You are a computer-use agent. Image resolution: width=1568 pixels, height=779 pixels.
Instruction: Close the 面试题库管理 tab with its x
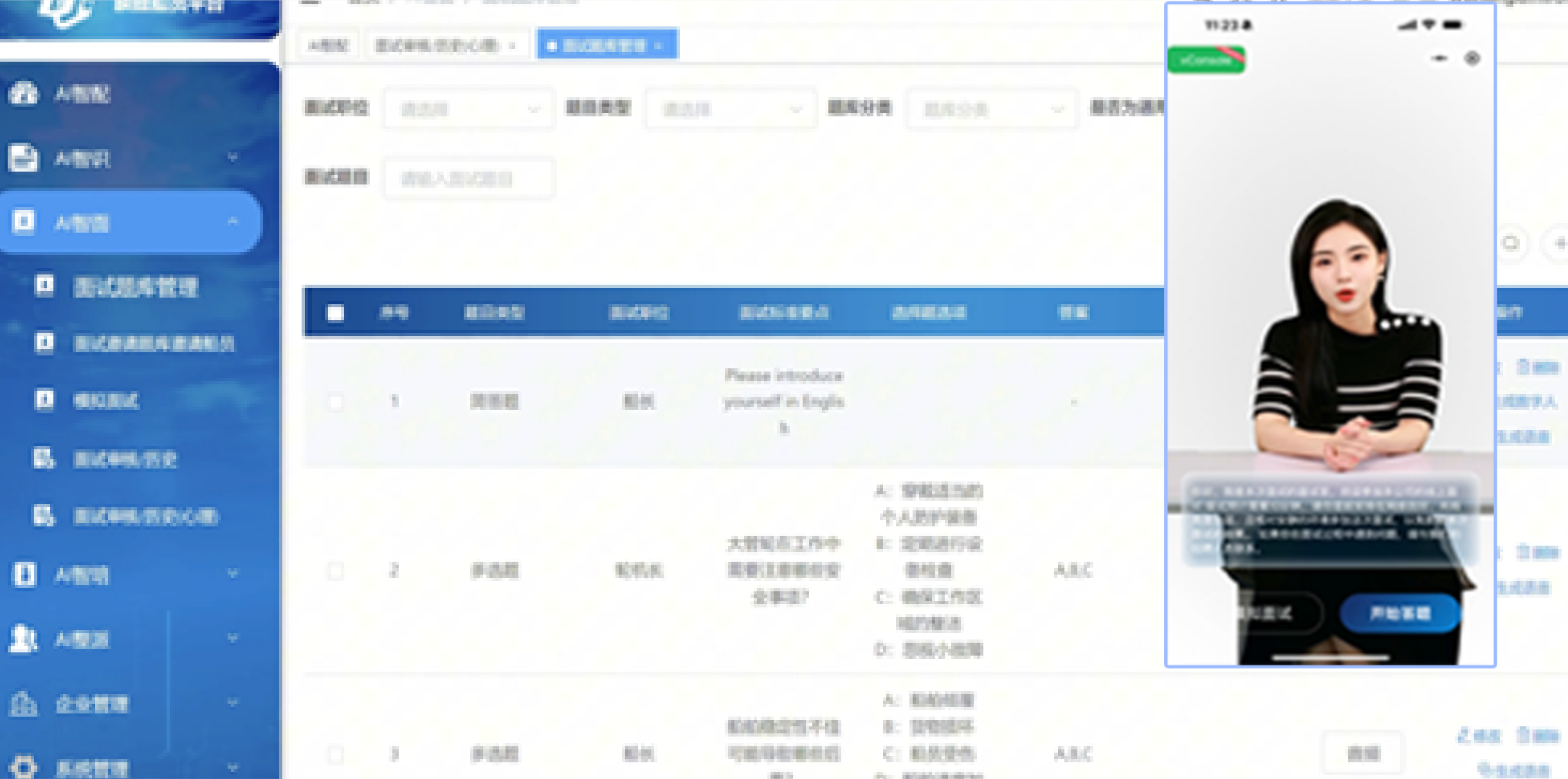658,46
